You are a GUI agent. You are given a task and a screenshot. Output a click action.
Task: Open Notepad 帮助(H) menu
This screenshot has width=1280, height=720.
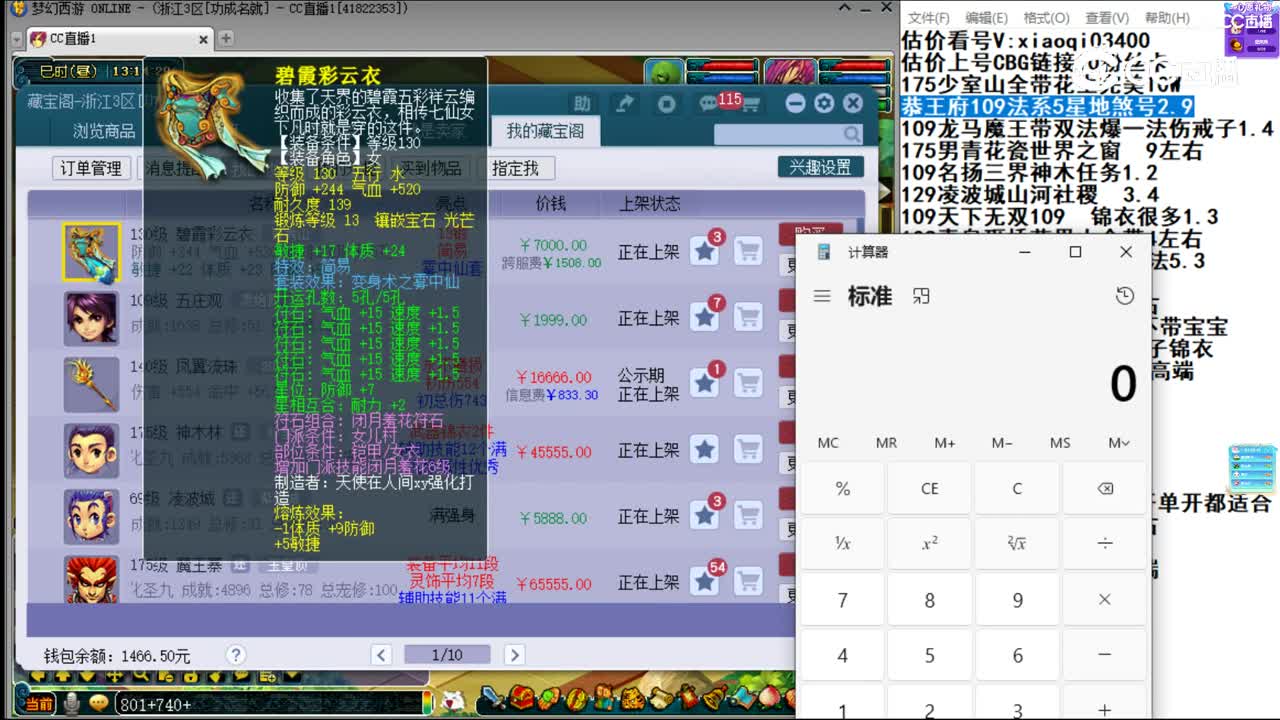(1166, 18)
